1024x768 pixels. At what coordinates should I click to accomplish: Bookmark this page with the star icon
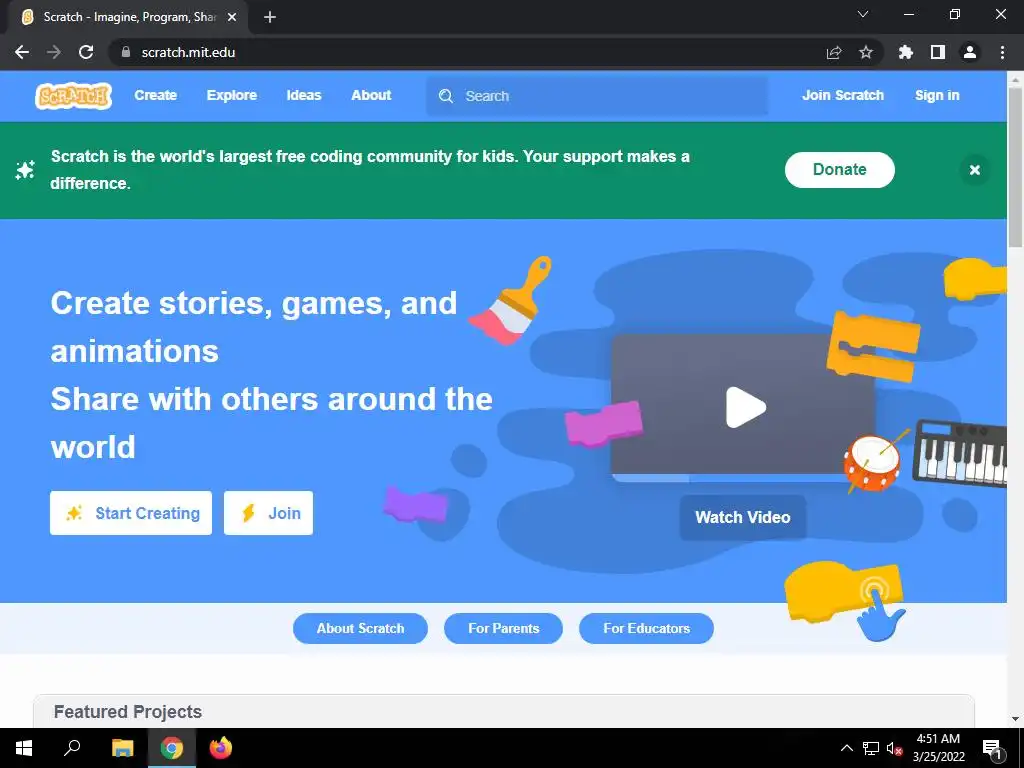[x=866, y=52]
